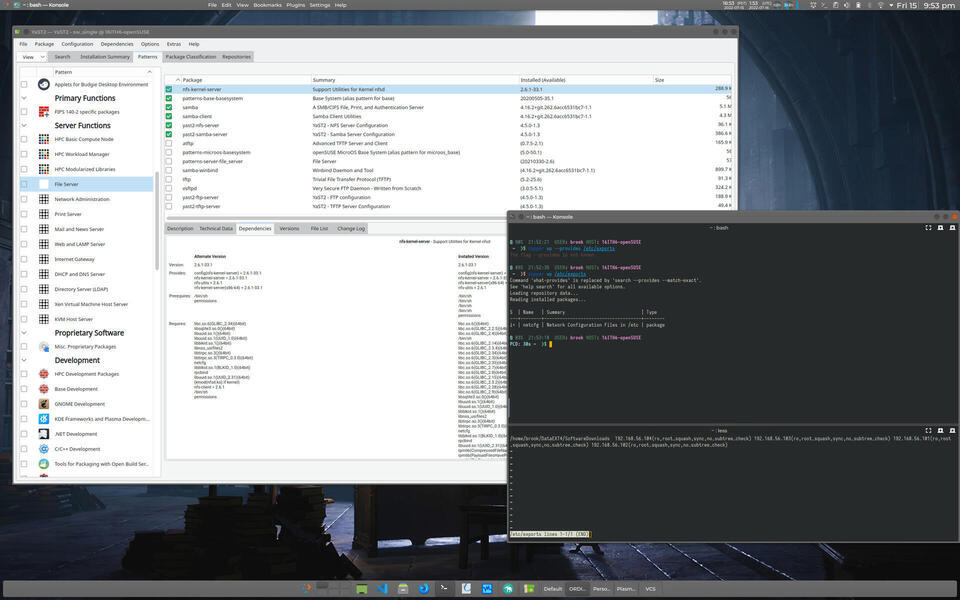Click the Size column header
The image size is (960, 600).
[692, 80]
